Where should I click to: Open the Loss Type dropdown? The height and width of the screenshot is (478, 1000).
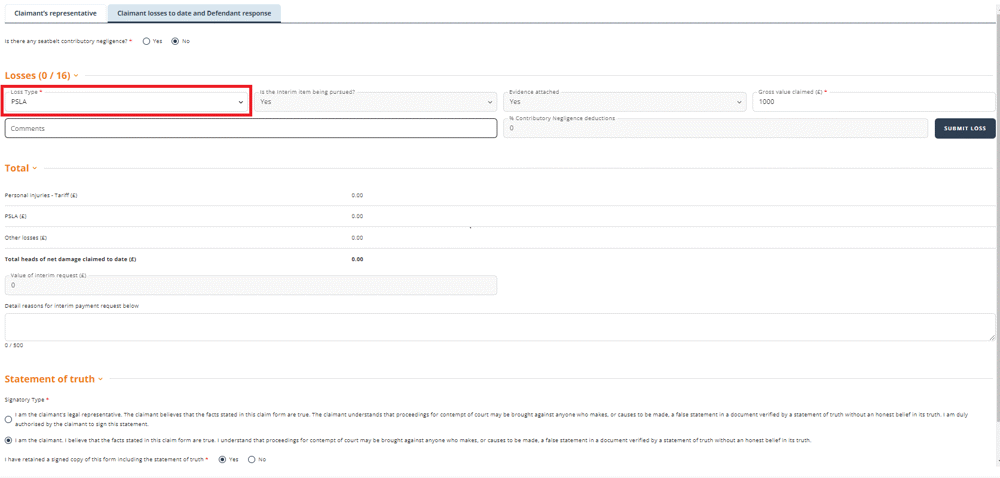click(127, 102)
